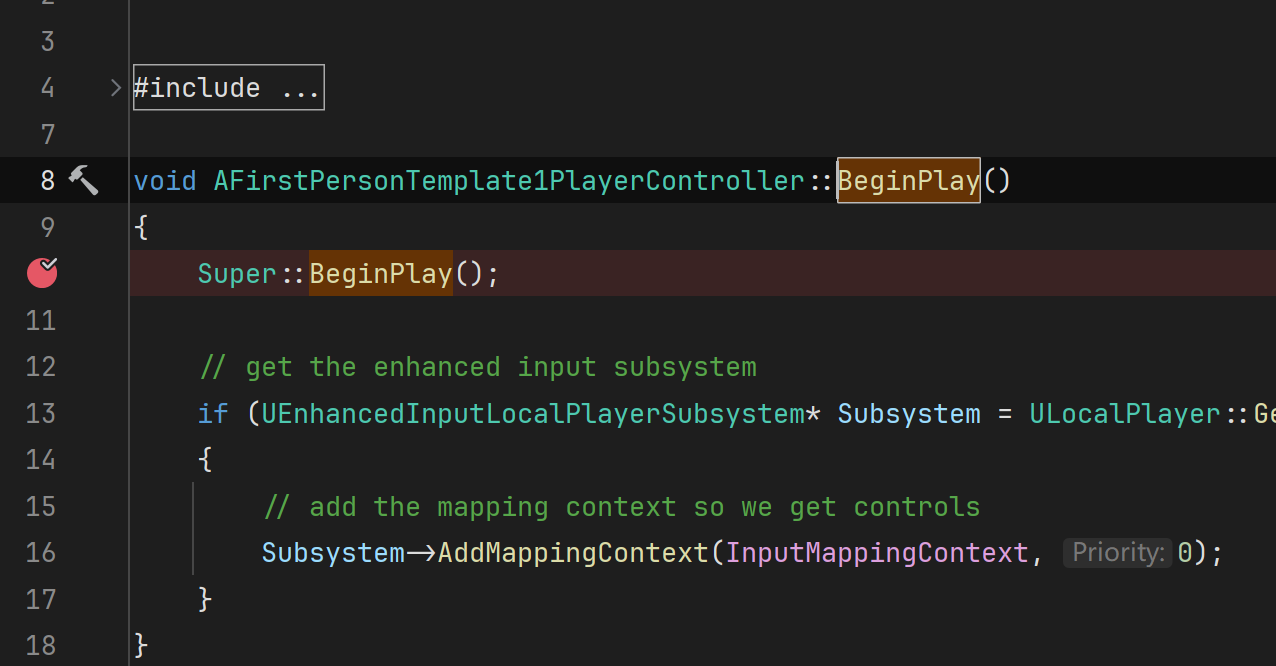Viewport: 1276px width, 666px height.
Task: Click the BeginPlay function name in its definition
Action: [908, 180]
